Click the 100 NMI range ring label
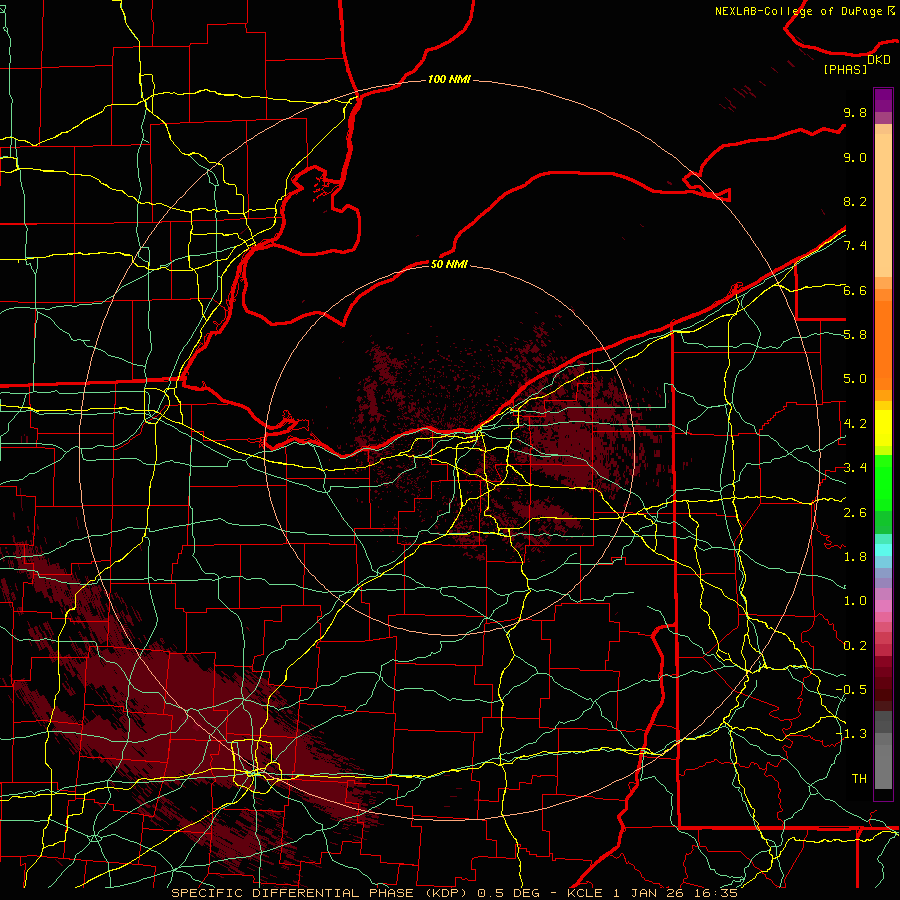 [449, 79]
